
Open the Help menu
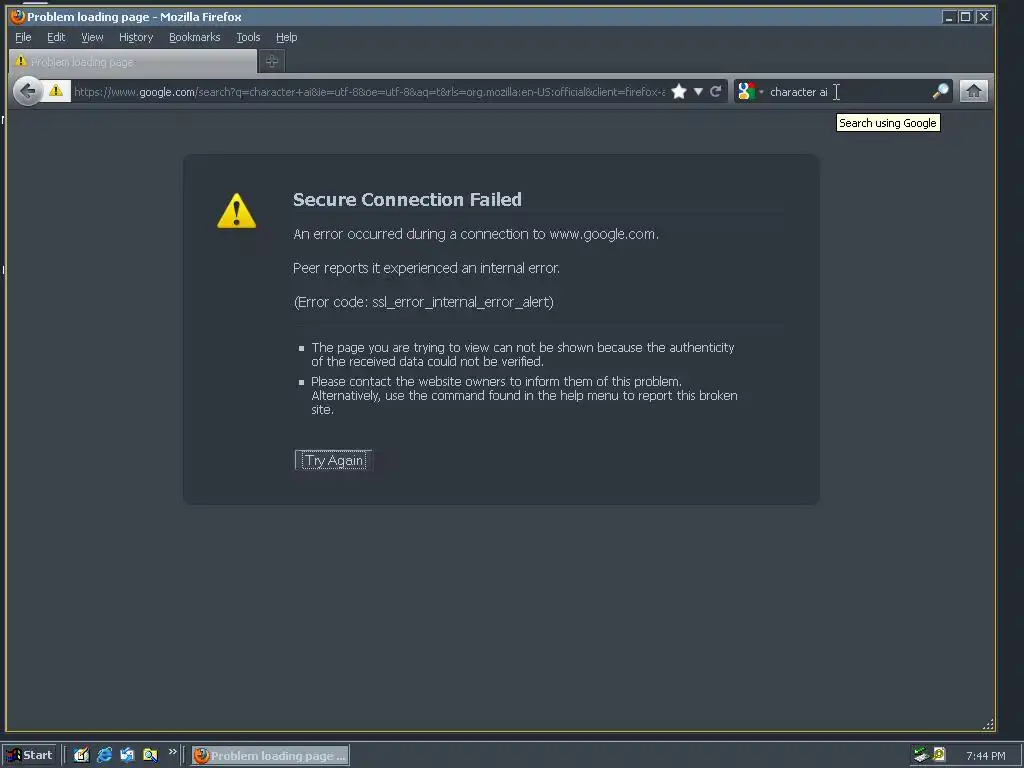(x=286, y=37)
